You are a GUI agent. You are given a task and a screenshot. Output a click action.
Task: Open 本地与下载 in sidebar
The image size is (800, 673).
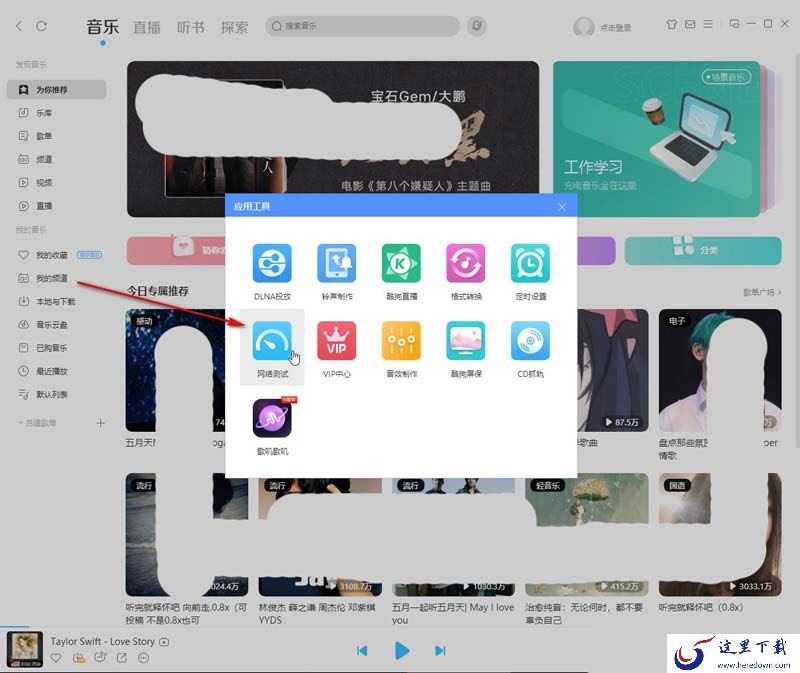tap(57, 302)
